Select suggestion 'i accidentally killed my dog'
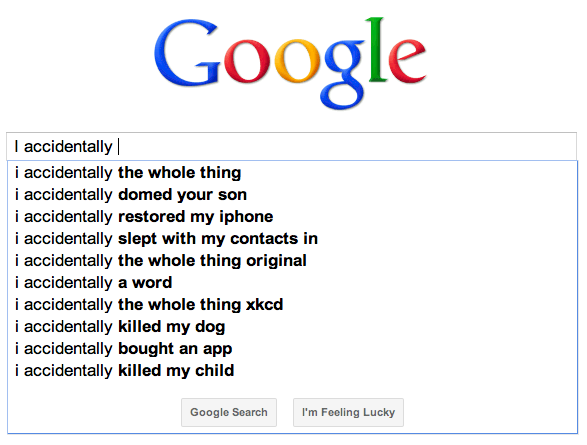This screenshot has height=445, width=587. click(292, 327)
